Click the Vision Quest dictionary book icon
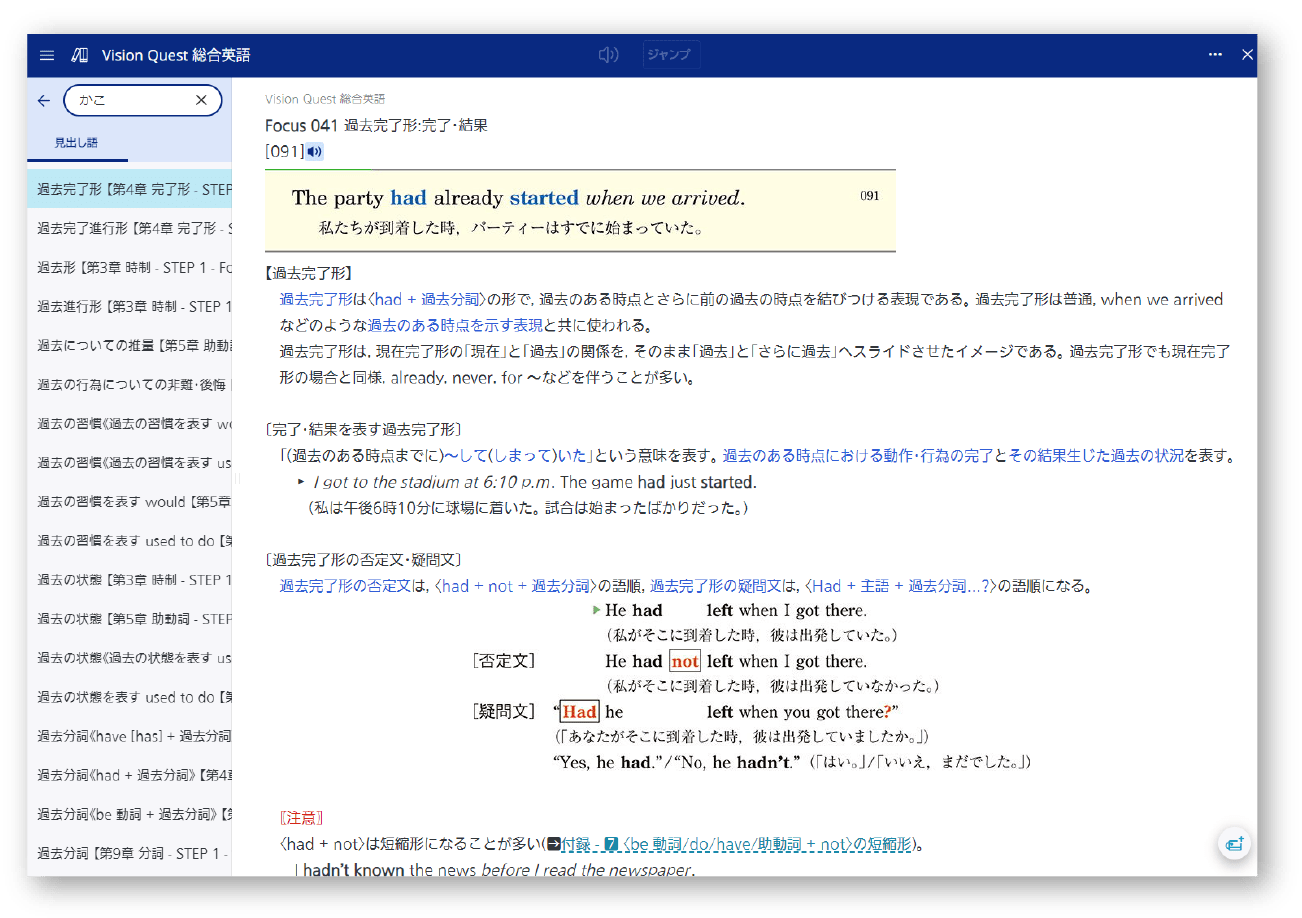The width and height of the screenshot is (1302, 918). 79,55
